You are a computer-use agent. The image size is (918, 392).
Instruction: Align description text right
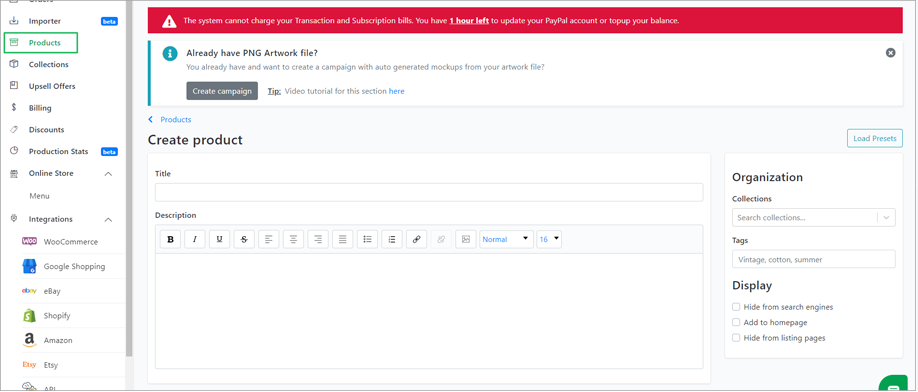pyautogui.click(x=318, y=239)
